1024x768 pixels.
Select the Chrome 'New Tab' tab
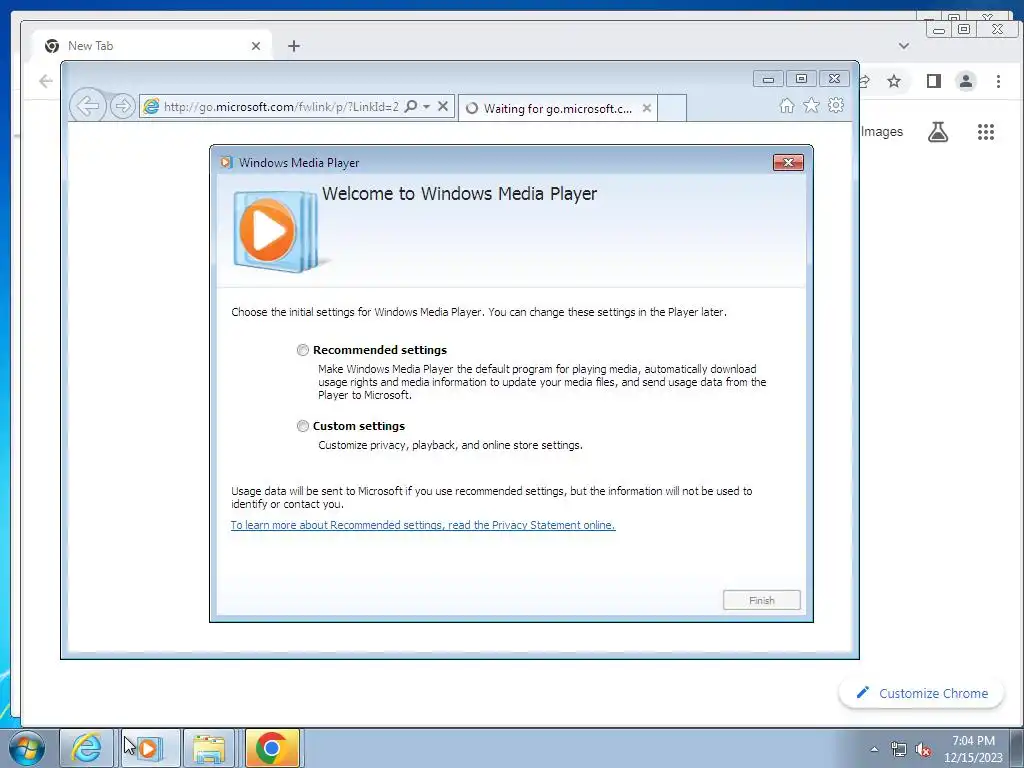tap(152, 46)
